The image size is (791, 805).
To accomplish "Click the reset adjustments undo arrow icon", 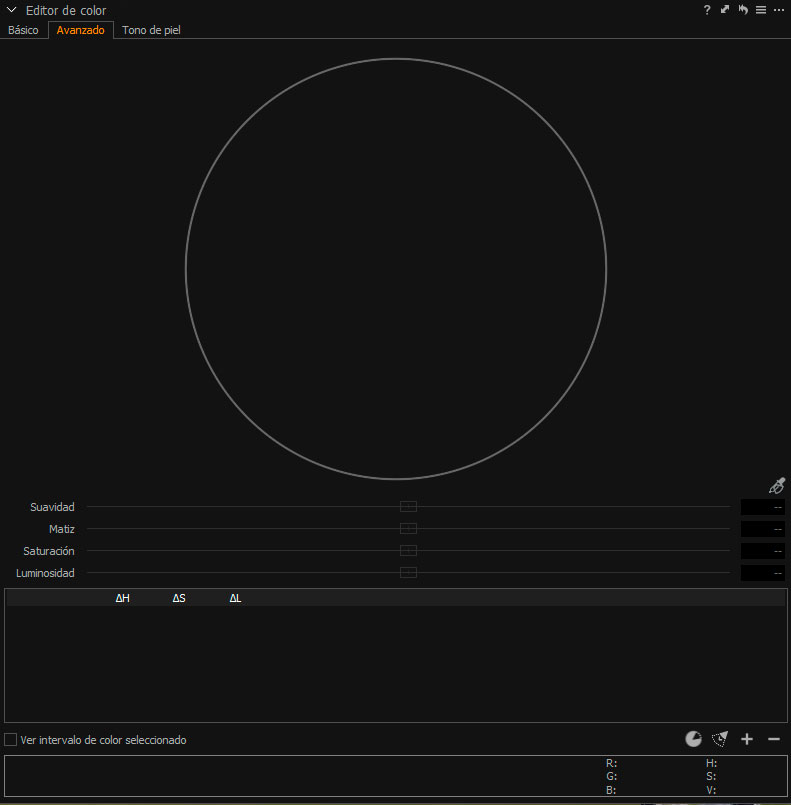I will click(x=743, y=10).
